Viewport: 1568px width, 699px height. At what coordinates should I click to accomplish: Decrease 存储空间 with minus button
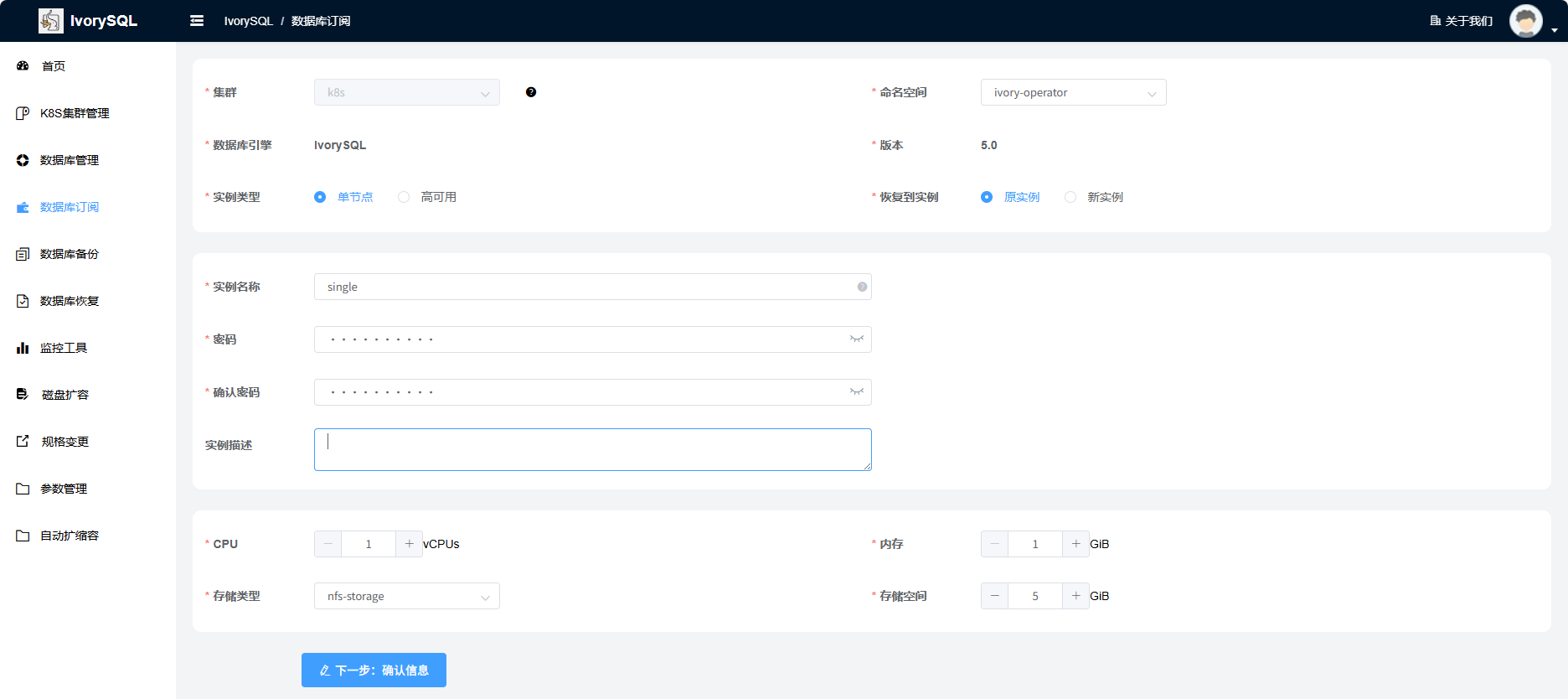pos(994,596)
